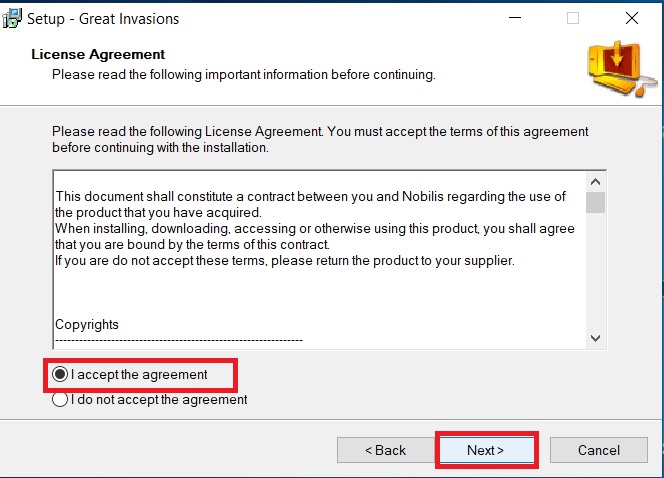The width and height of the screenshot is (664, 478).
Task: Click the sentence mentioning Nobilis in license
Action: [310, 204]
